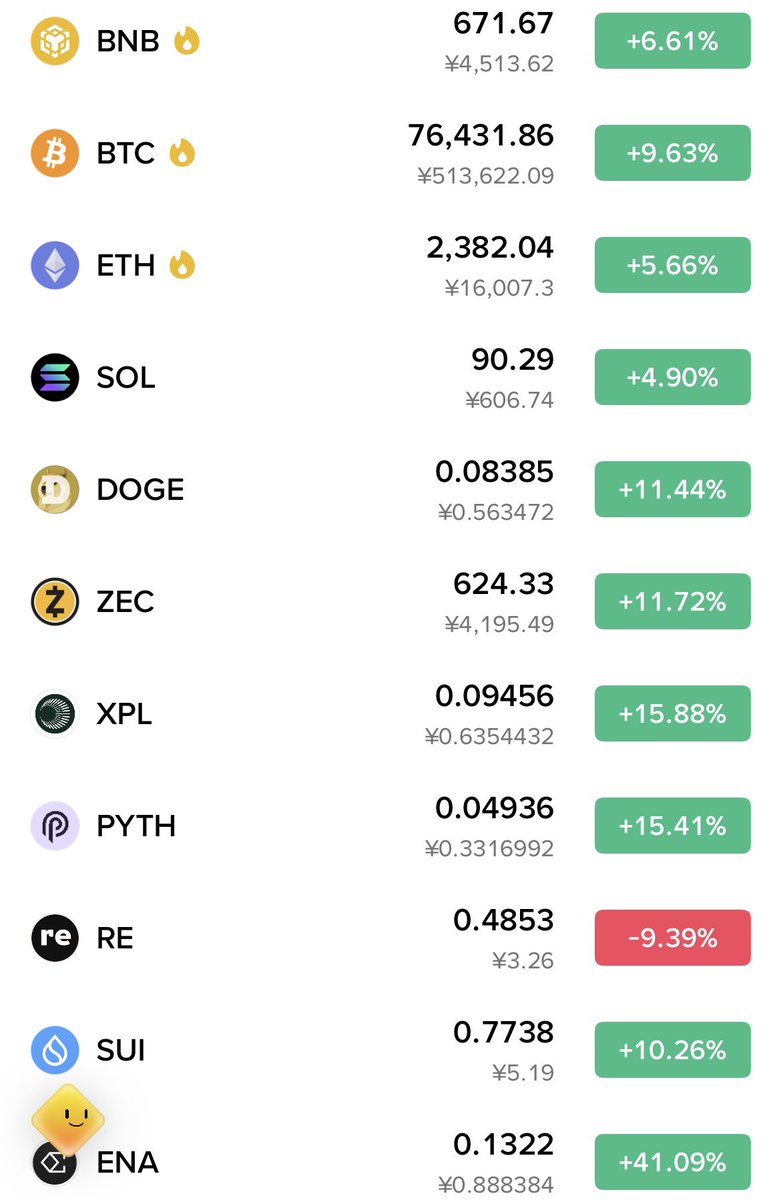Screen dimensions: 781x1200
Task: Select the ENA ticker label
Action: coord(128,1162)
